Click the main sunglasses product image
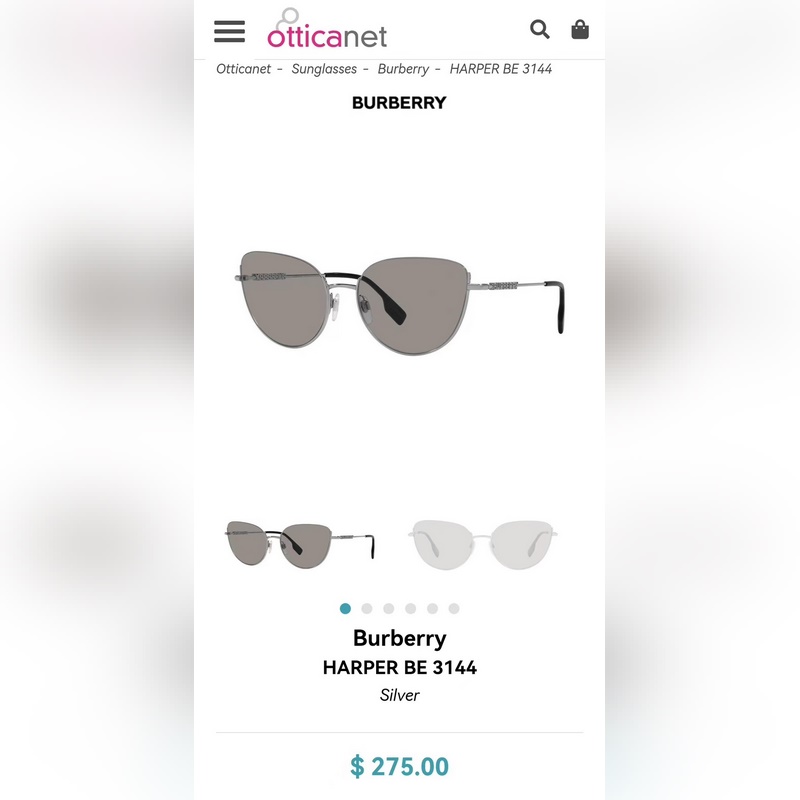 coord(399,303)
